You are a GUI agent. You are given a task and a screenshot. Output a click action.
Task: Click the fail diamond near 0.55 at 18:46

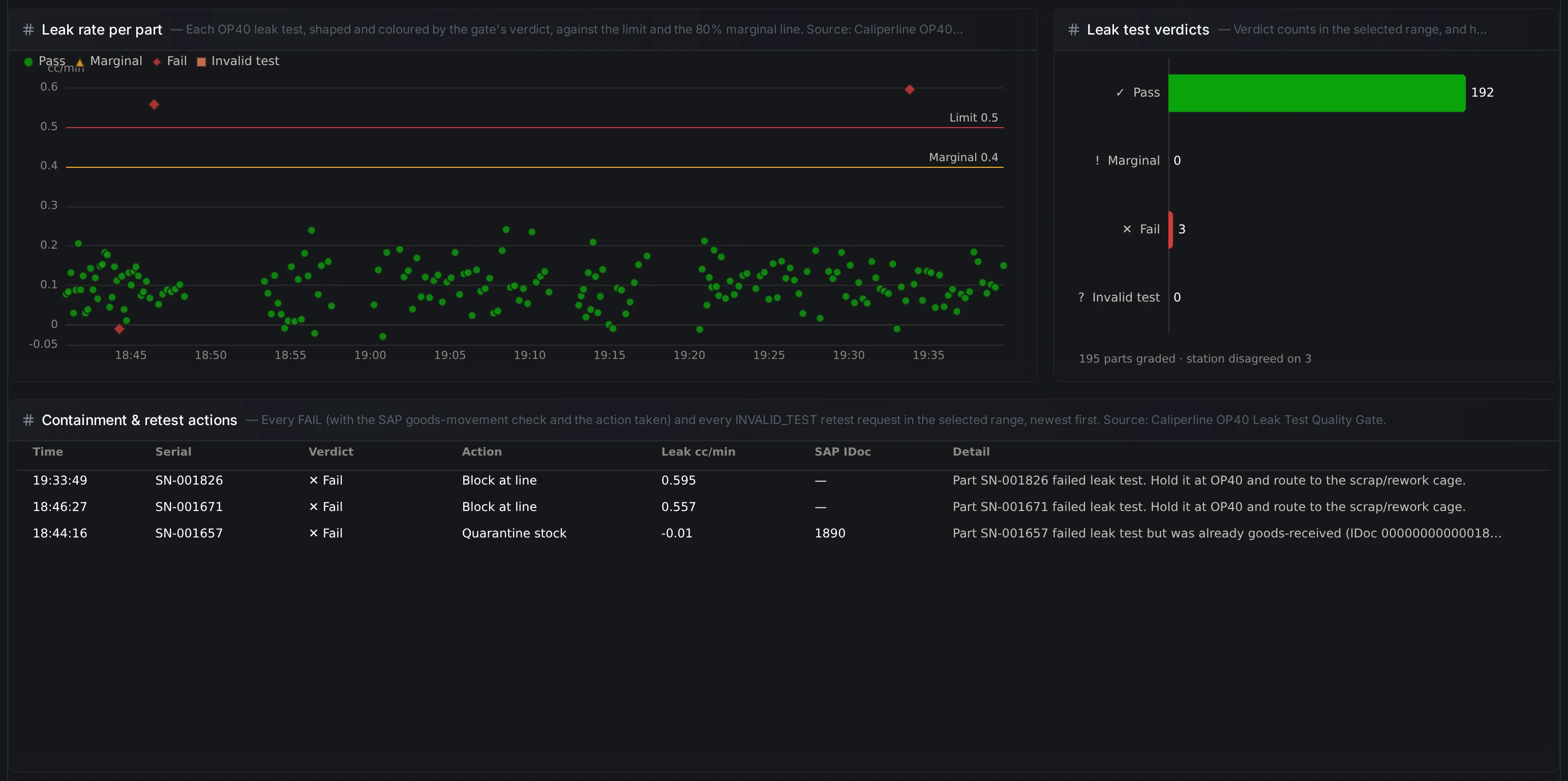click(x=154, y=105)
